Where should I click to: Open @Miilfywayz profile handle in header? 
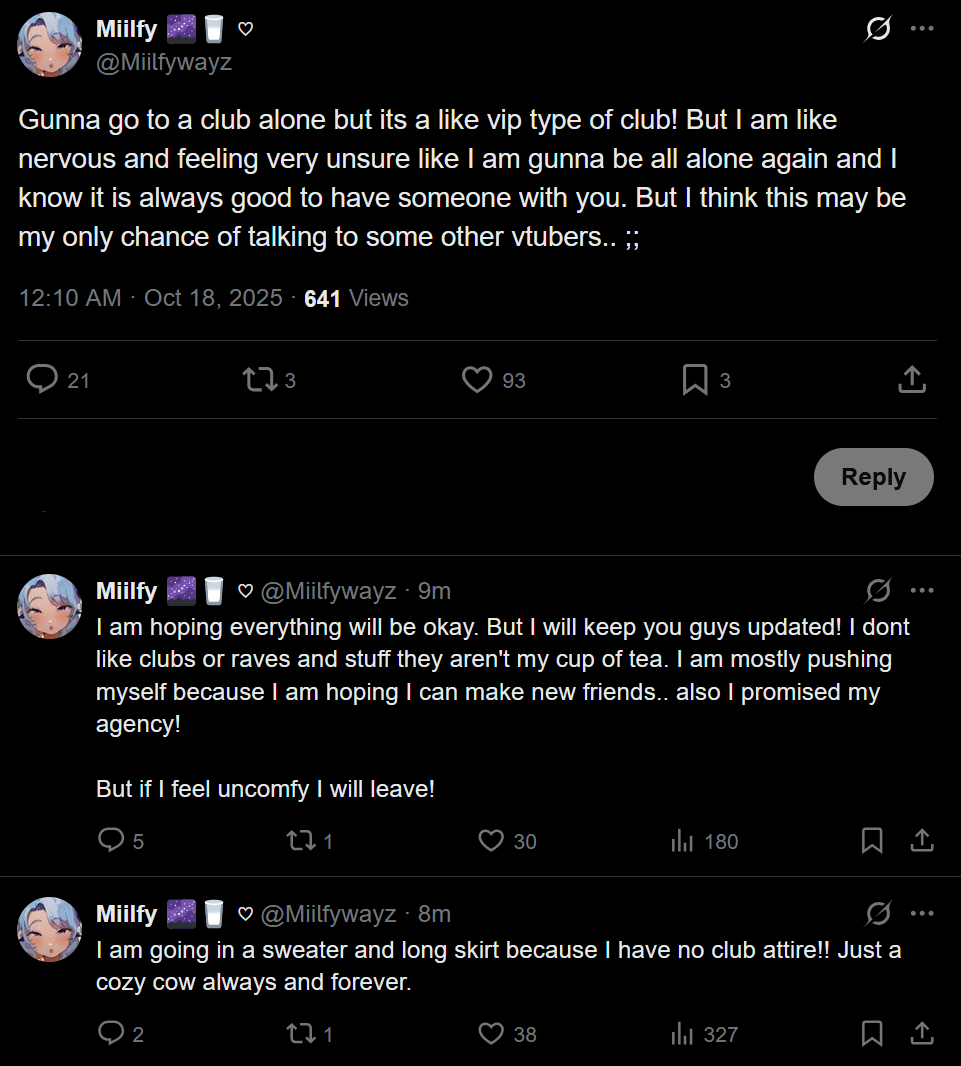(164, 62)
